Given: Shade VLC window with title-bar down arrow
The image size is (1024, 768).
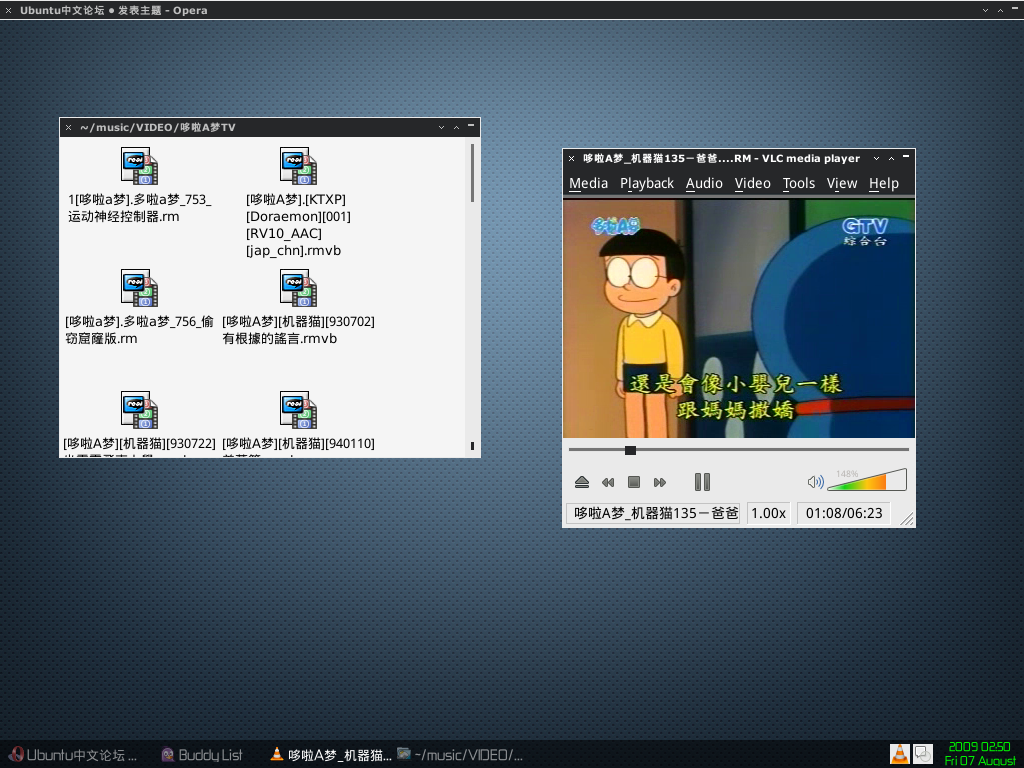Looking at the screenshot, I should (x=876, y=159).
